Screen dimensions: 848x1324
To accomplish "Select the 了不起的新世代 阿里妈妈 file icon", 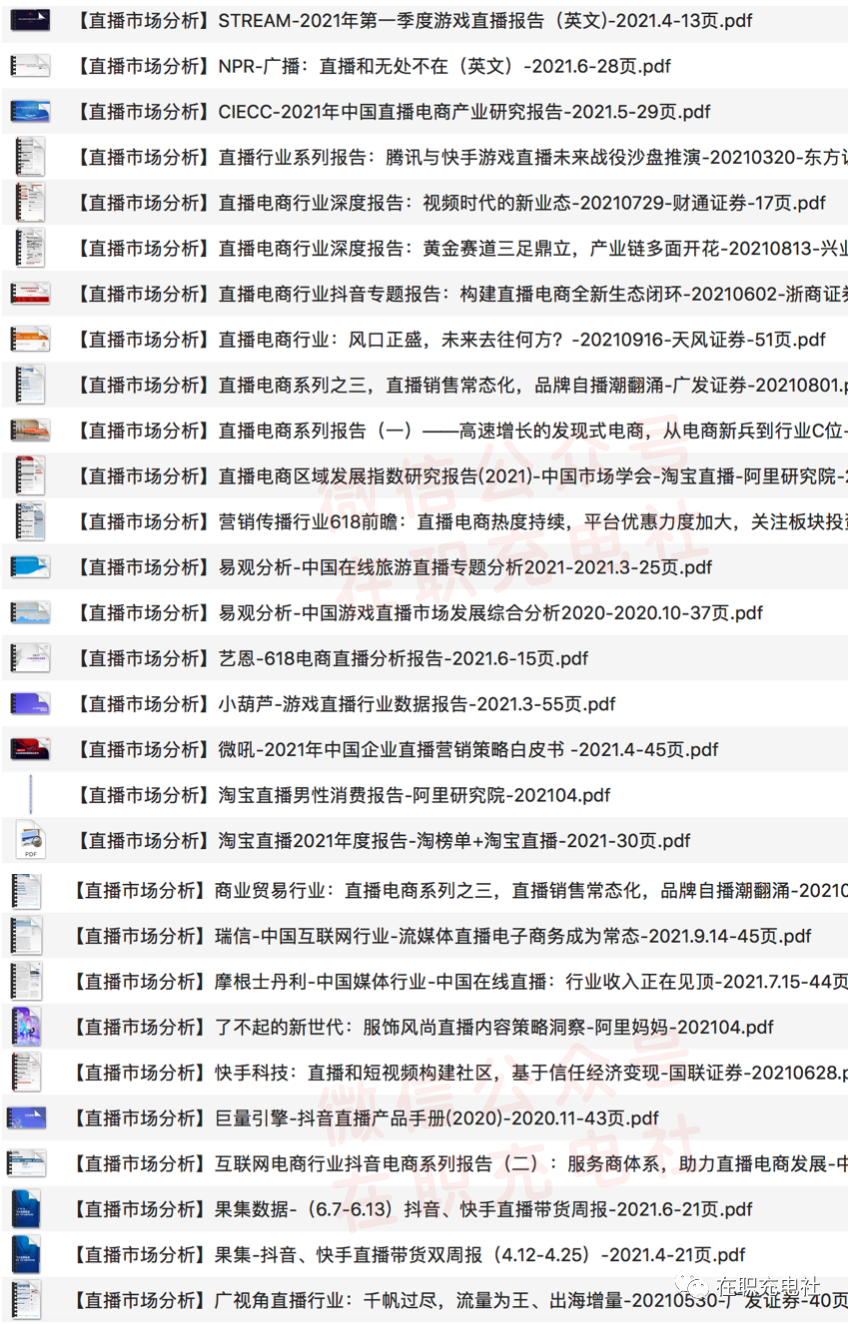I will [x=26, y=1027].
